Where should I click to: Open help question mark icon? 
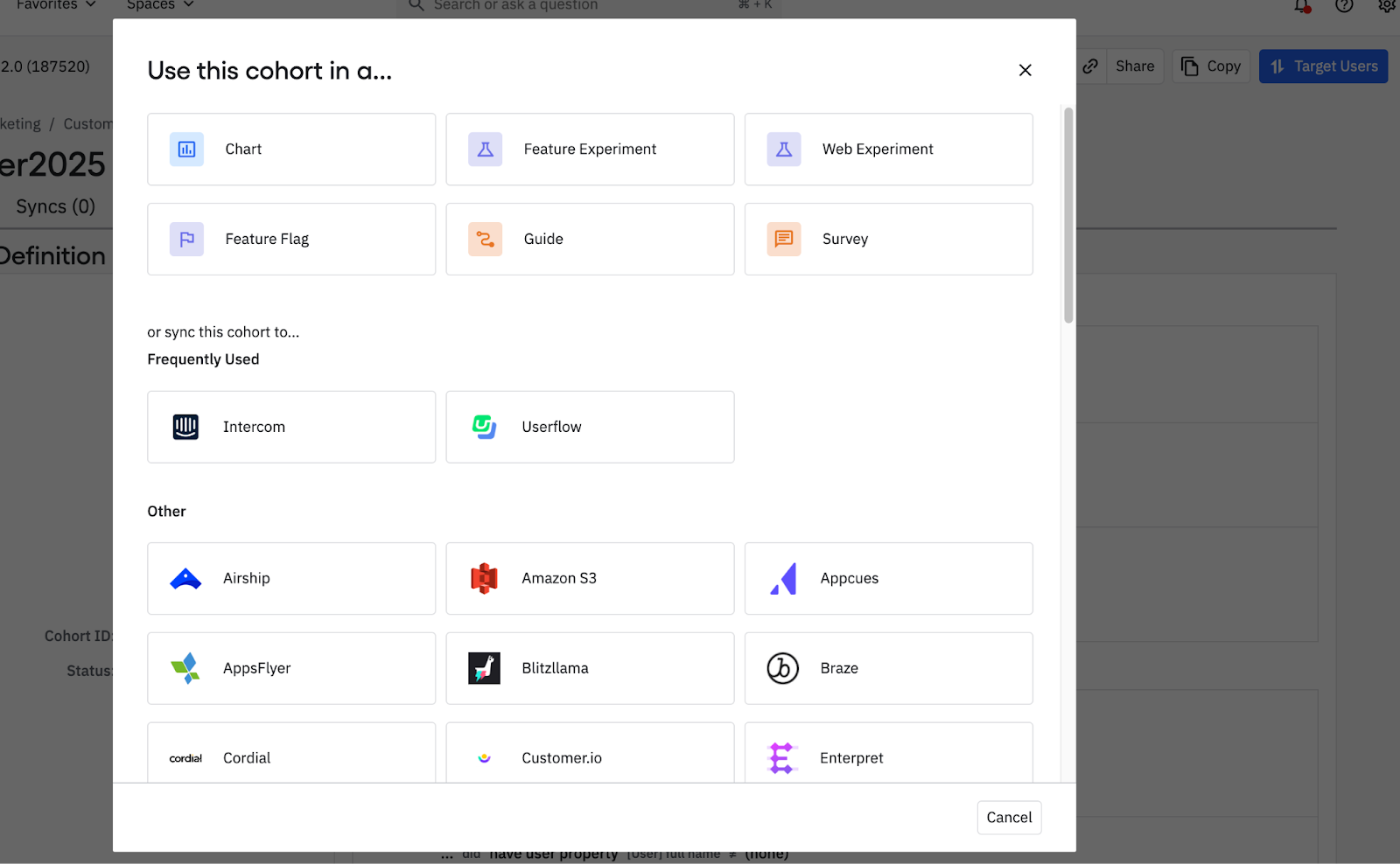1344,5
